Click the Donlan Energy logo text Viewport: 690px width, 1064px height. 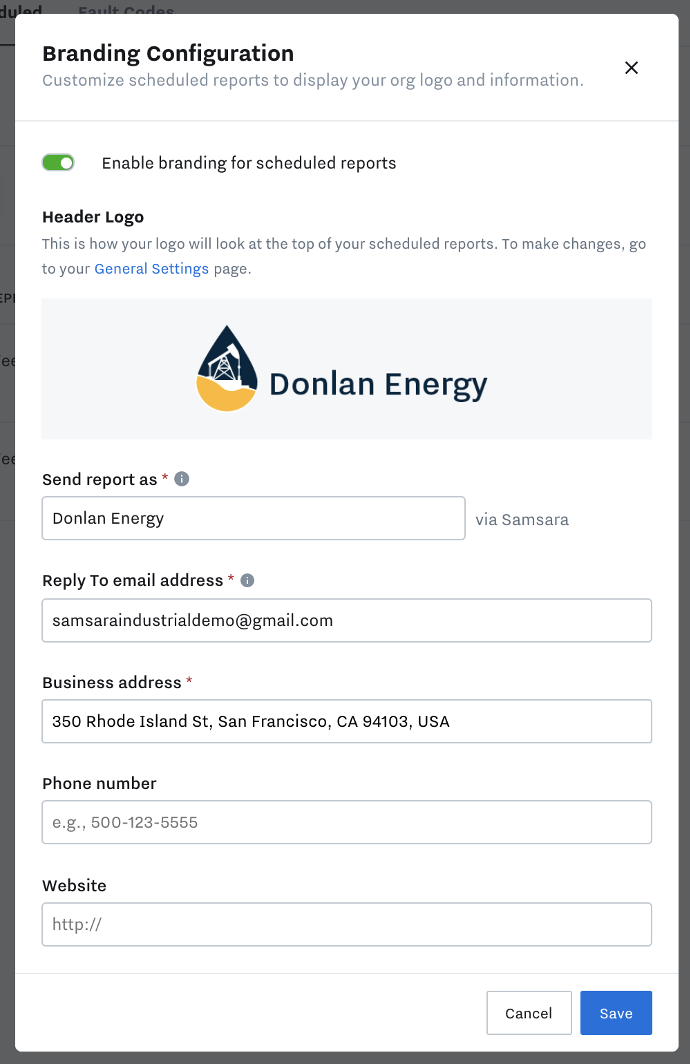point(378,385)
